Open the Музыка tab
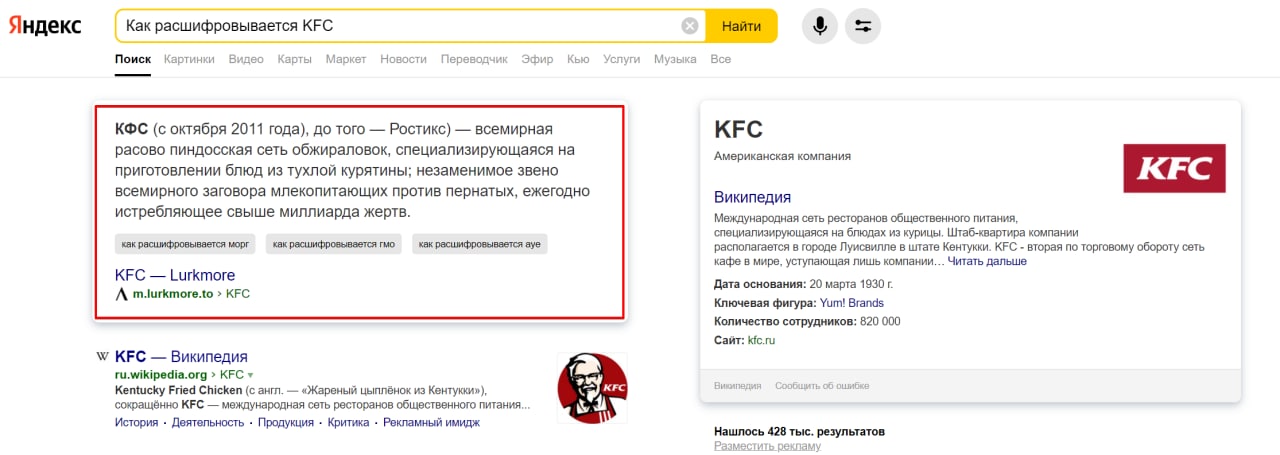Image resolution: width=1280 pixels, height=455 pixels. [675, 59]
